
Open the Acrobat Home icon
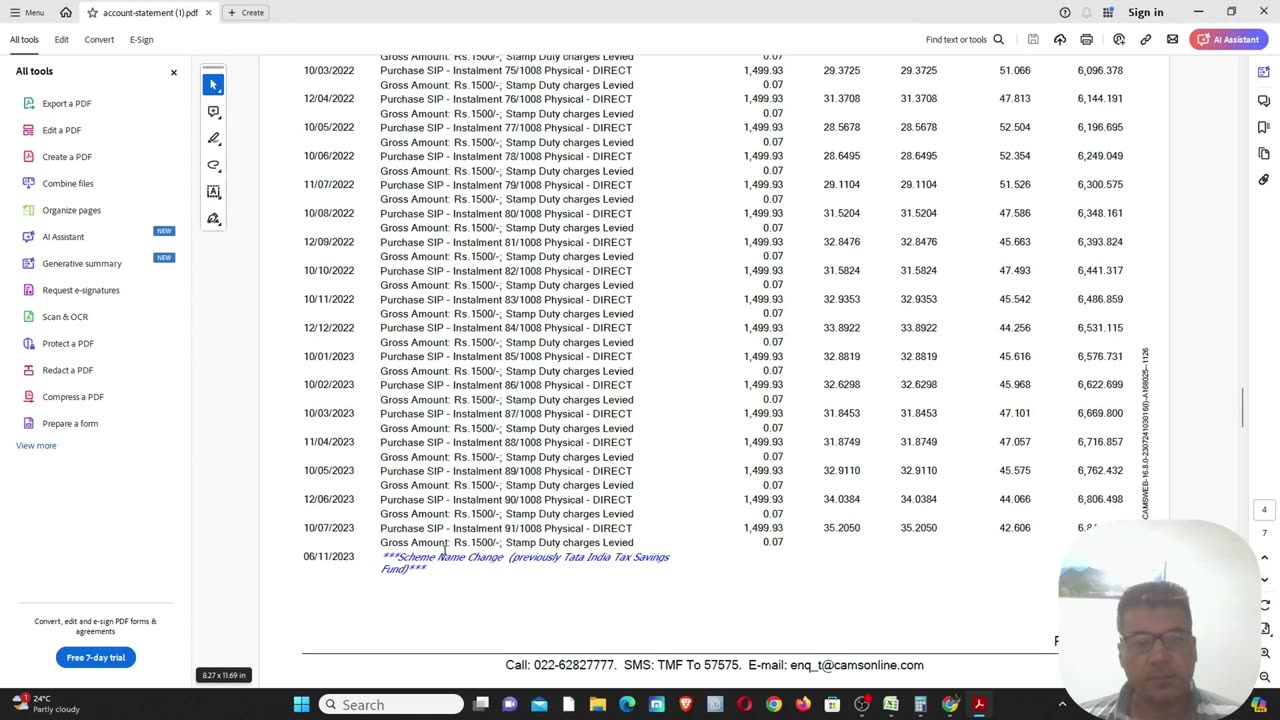point(66,12)
